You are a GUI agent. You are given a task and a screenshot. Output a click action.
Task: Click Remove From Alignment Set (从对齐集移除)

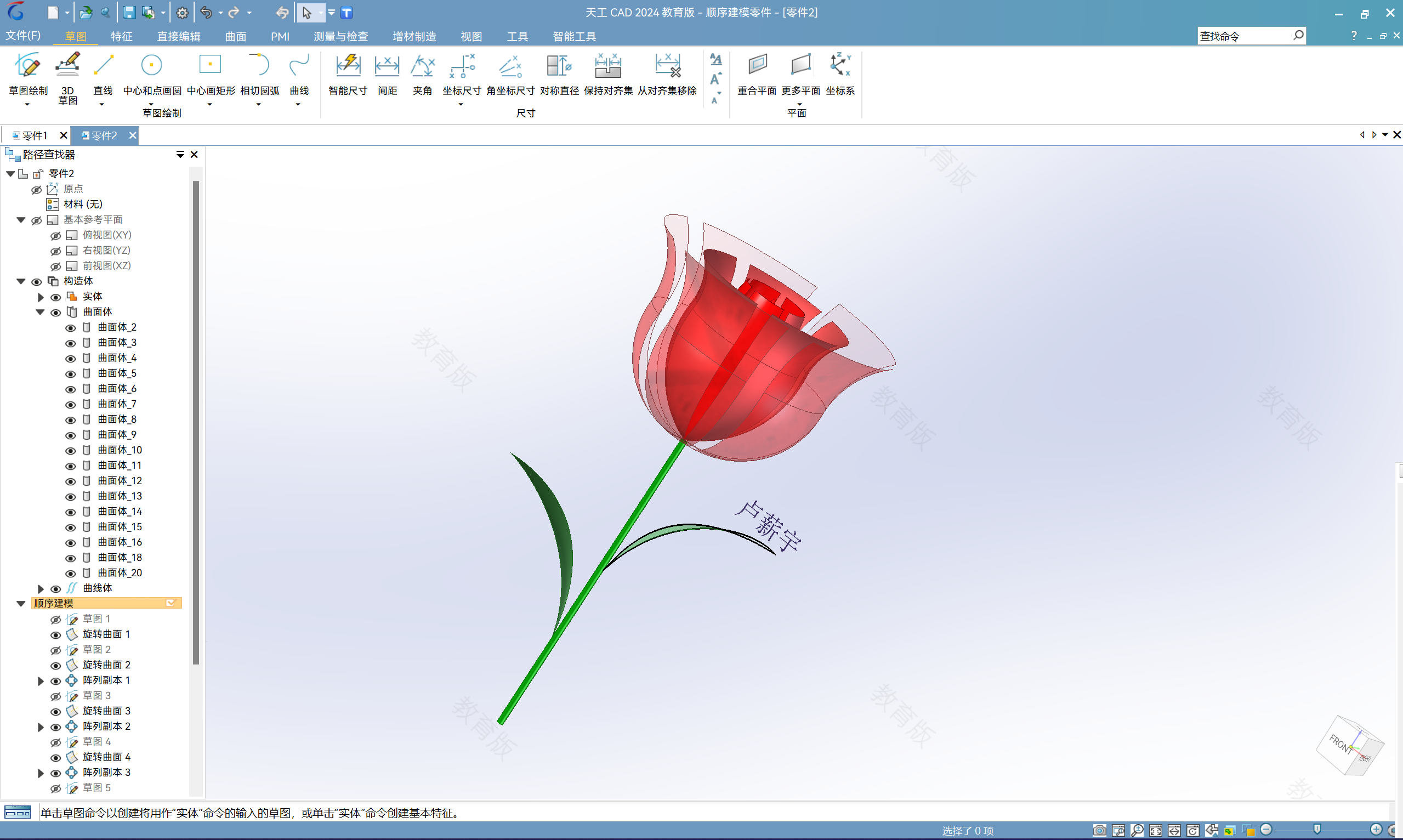667,74
